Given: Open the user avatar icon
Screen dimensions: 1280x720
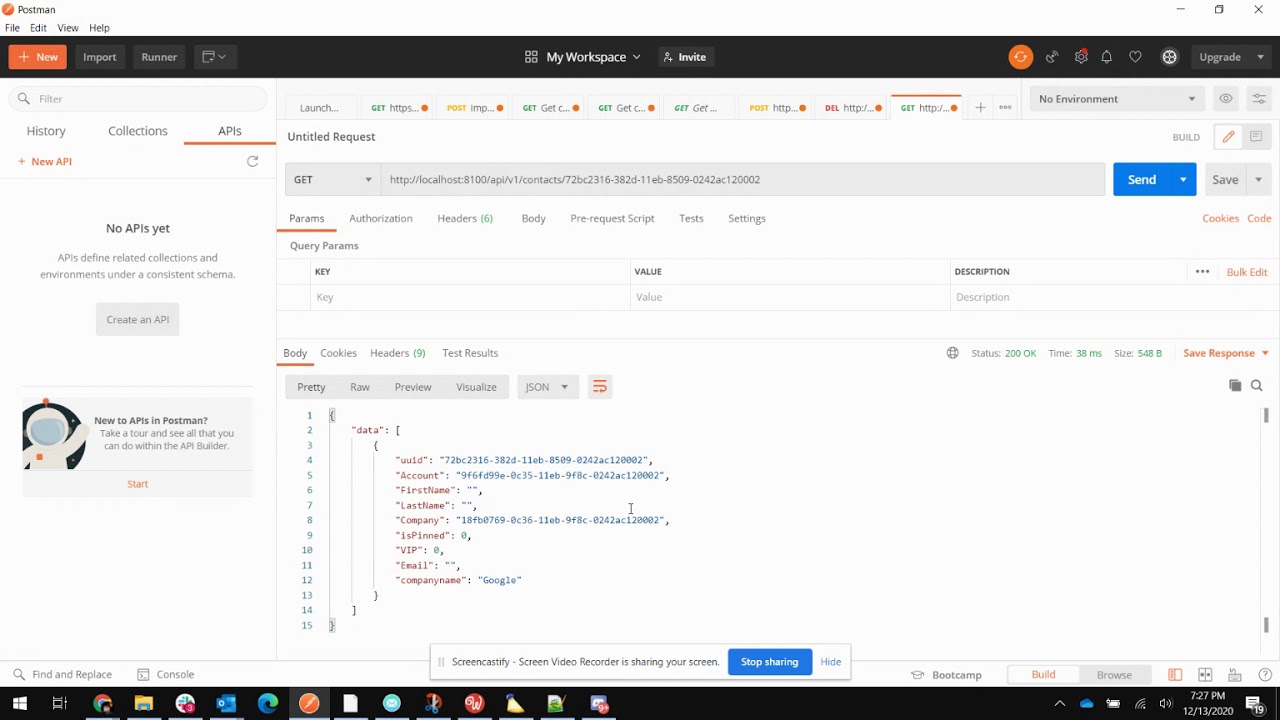Looking at the screenshot, I should coord(1169,57).
